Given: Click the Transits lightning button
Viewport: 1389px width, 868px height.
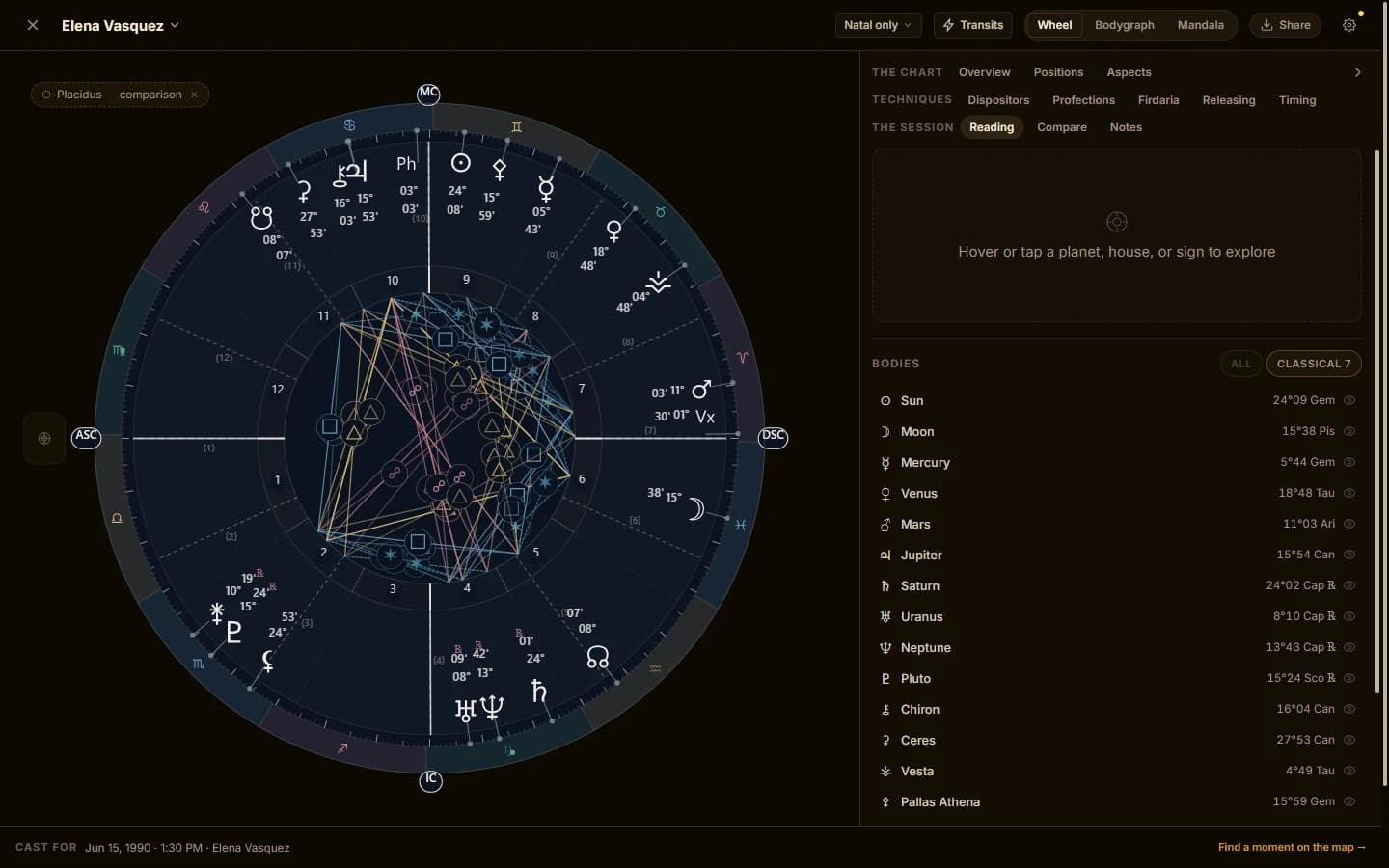Looking at the screenshot, I should [x=972, y=25].
